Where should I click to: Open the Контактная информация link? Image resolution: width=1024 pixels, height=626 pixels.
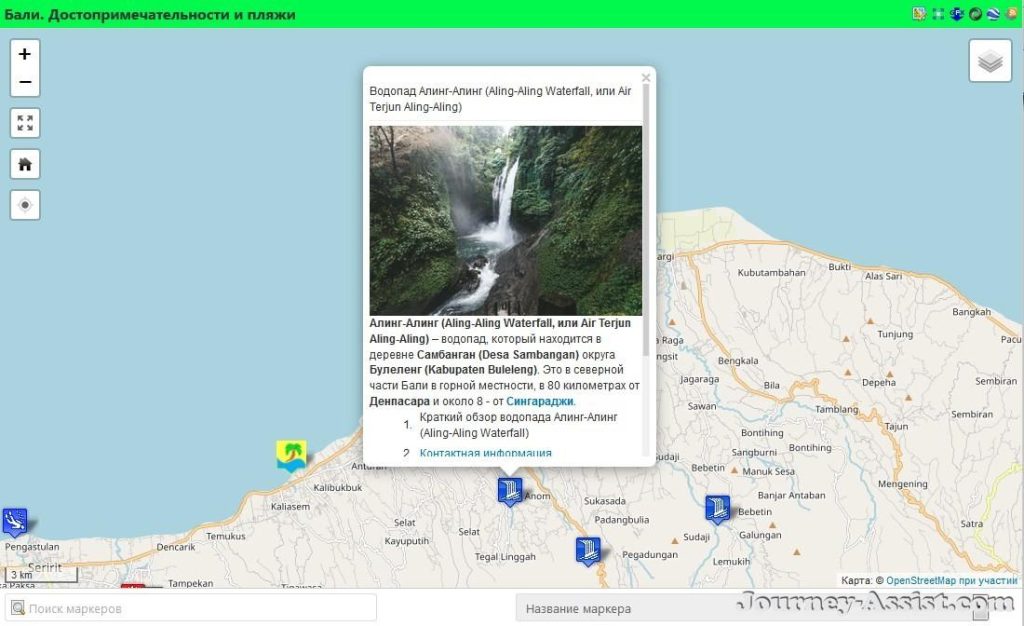pos(485,452)
